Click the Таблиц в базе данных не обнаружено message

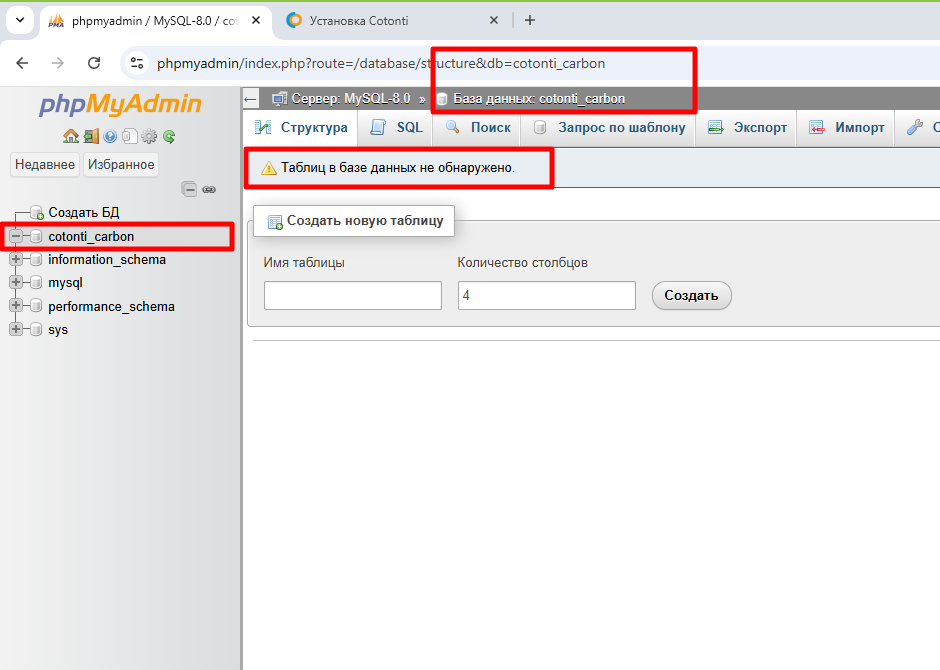click(x=398, y=168)
